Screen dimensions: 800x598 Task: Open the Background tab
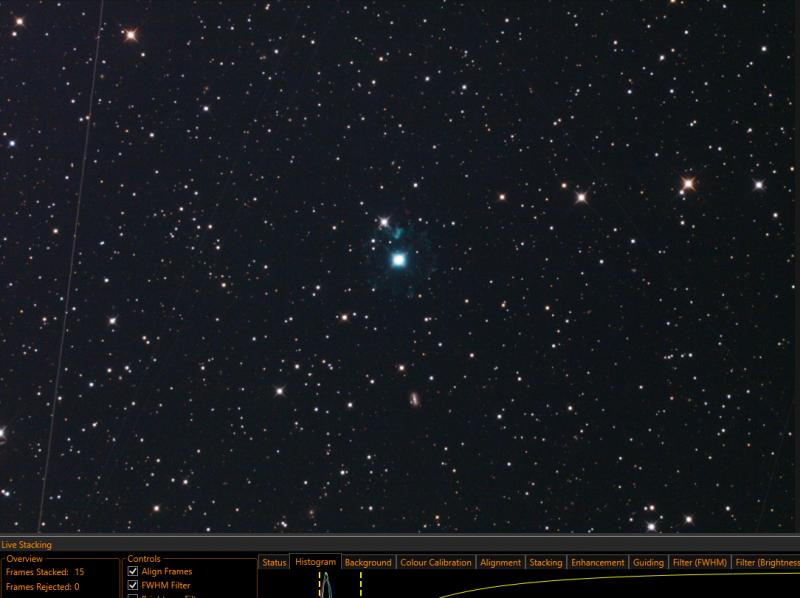click(368, 562)
